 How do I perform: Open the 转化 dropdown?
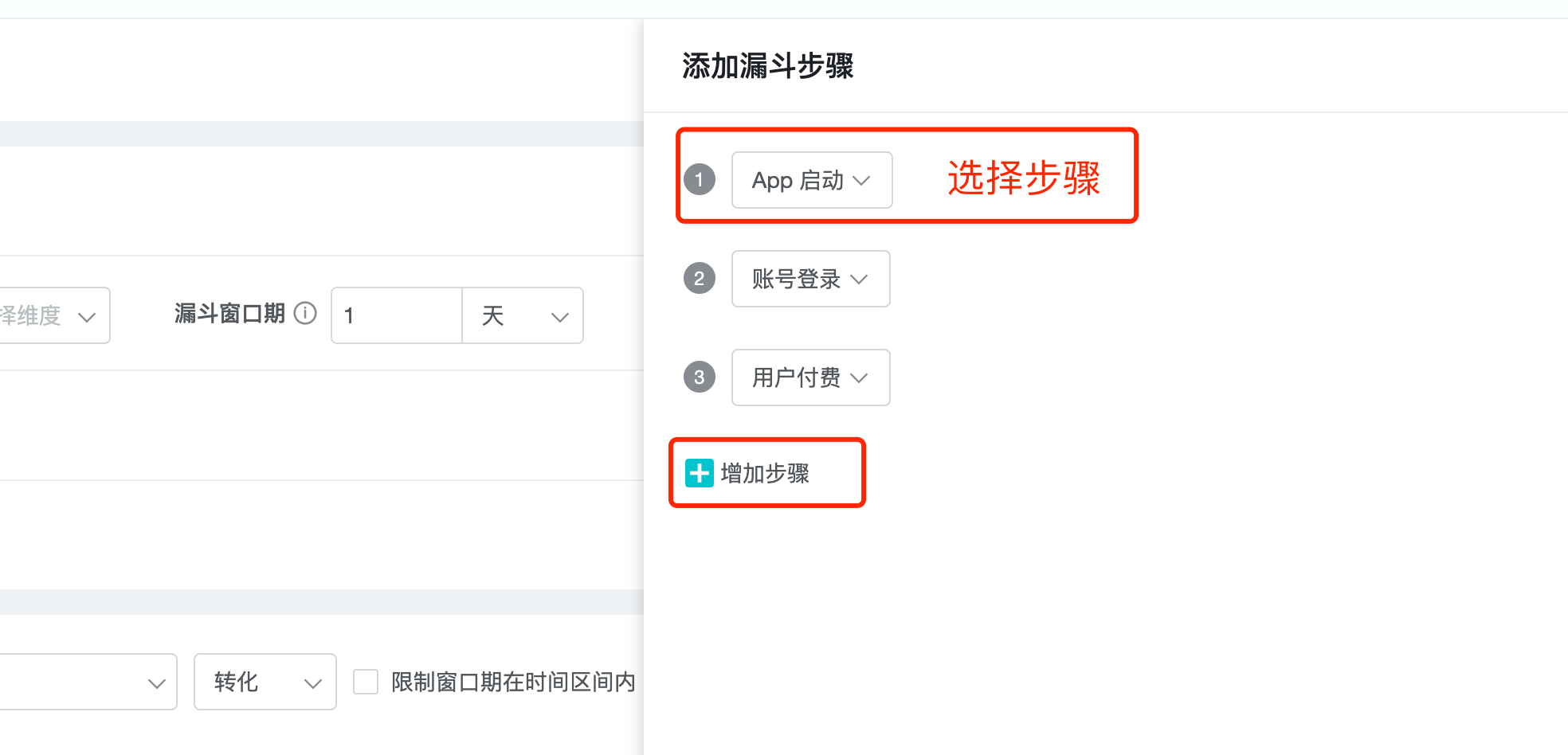tap(265, 682)
